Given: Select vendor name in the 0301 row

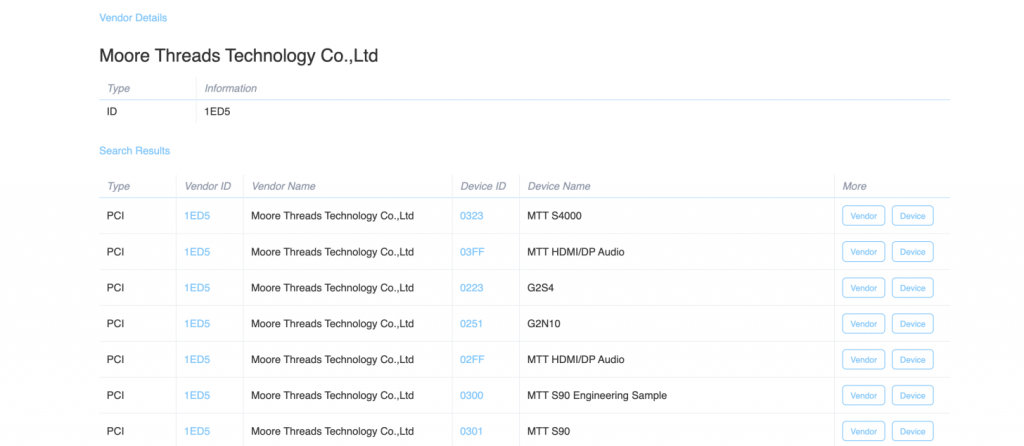Looking at the screenshot, I should click(333, 431).
